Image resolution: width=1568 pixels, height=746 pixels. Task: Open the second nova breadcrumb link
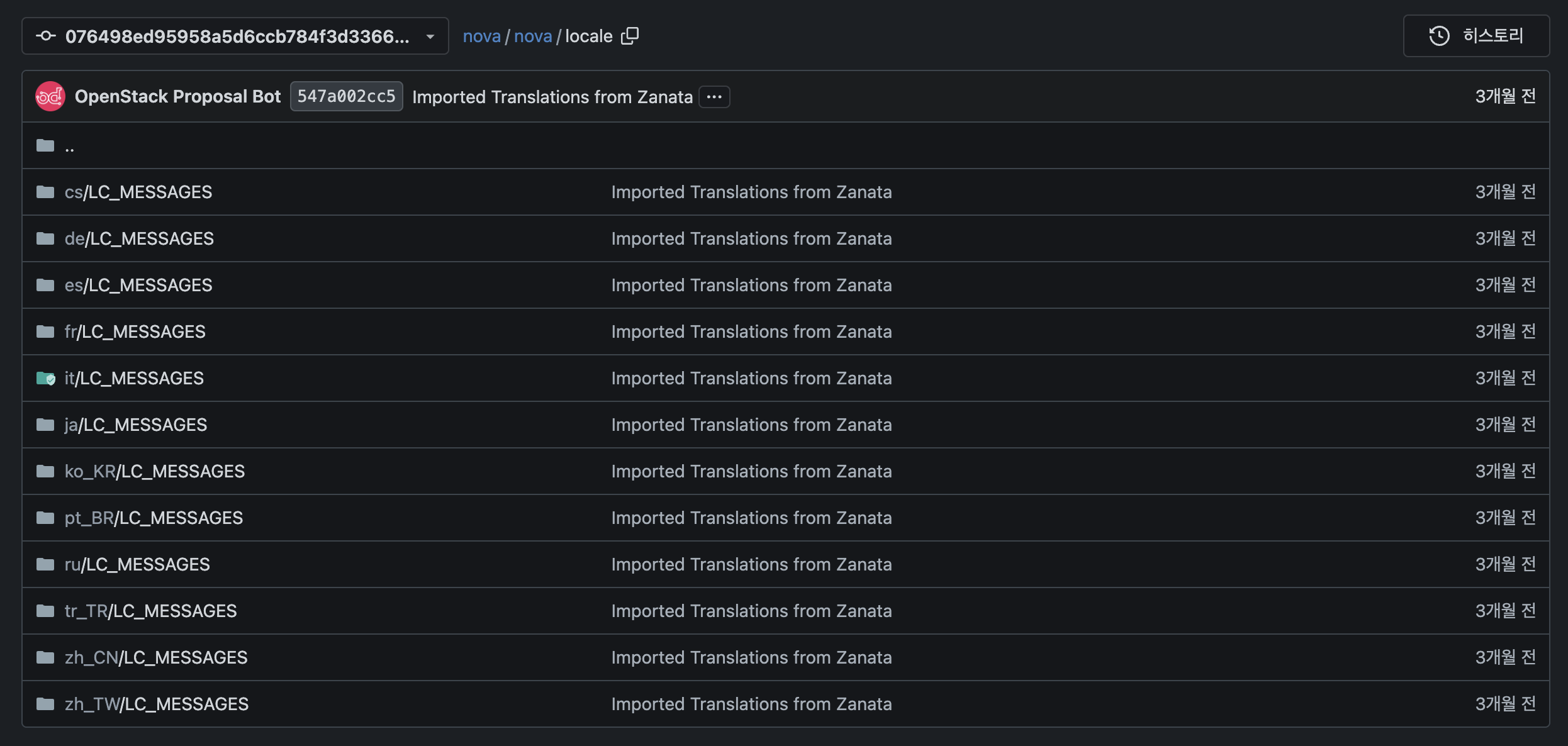pos(532,36)
